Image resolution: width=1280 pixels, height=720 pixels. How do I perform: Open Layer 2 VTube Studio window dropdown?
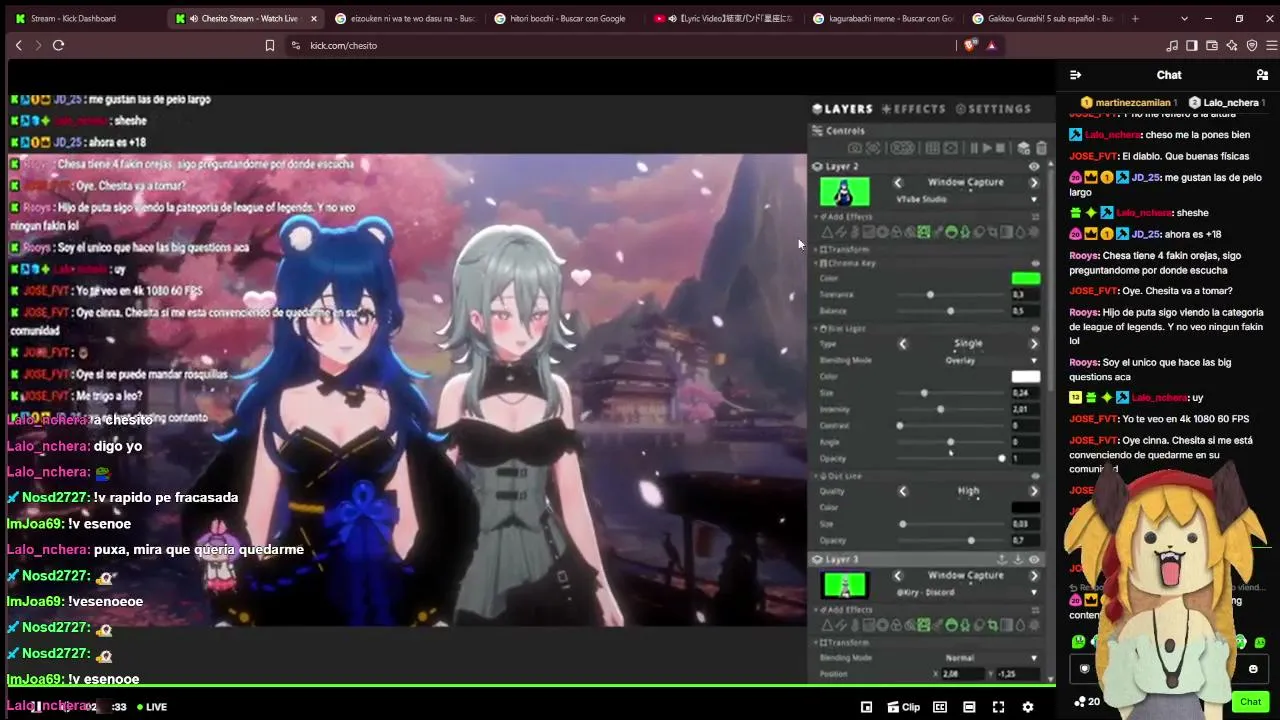tap(965, 199)
